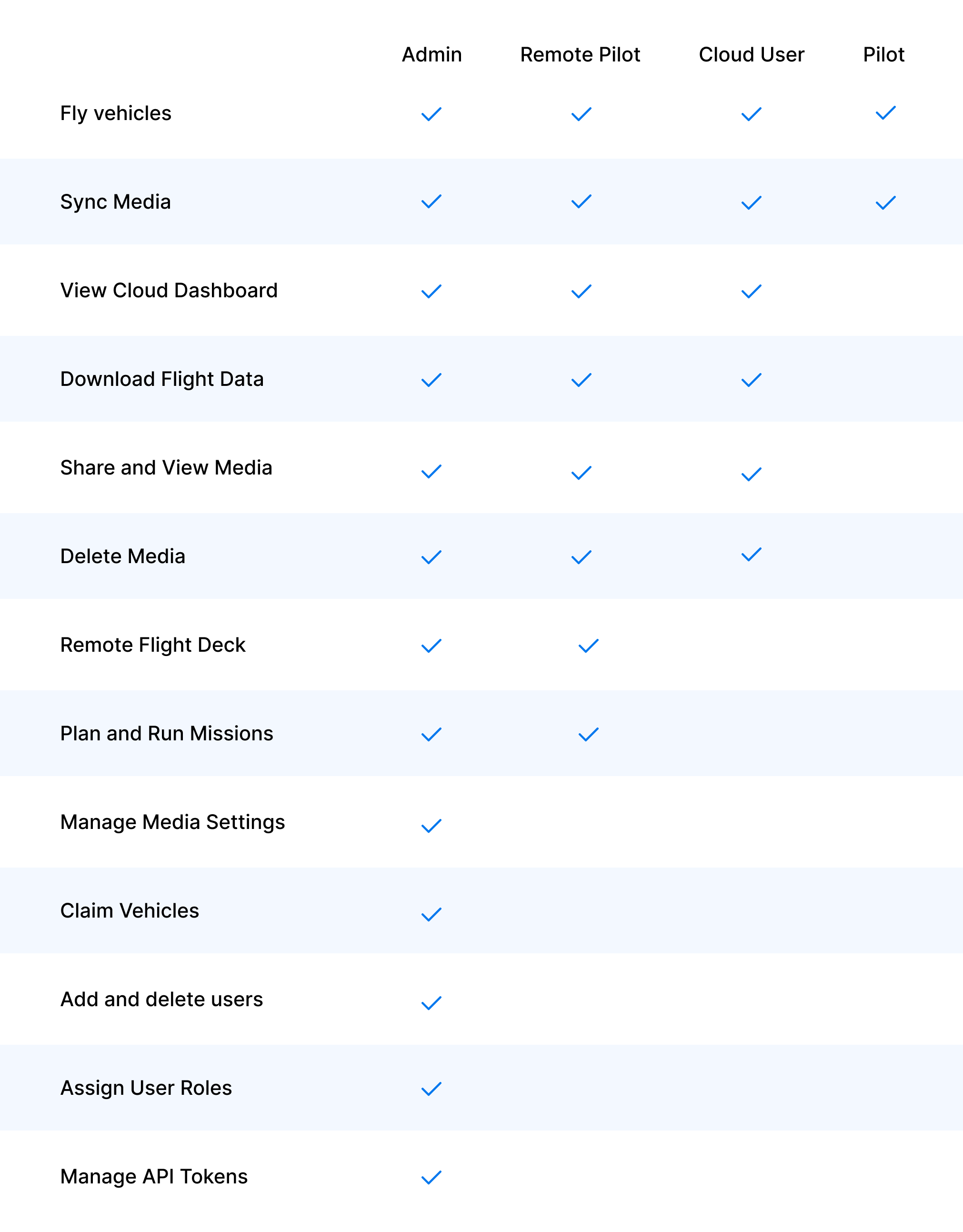This screenshot has height=1232, width=963.
Task: Click Remote Pilot checkmark for Plan and Run Missions
Action: tap(589, 735)
